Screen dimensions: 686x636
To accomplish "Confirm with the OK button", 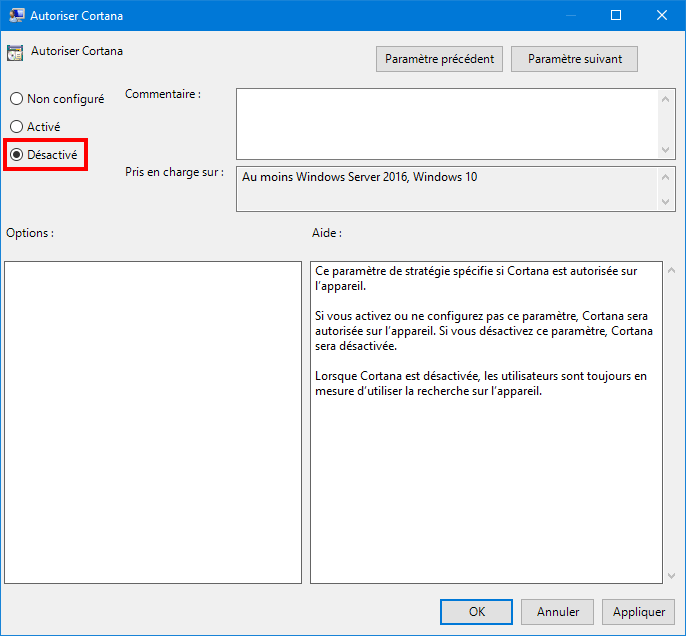I will (476, 612).
